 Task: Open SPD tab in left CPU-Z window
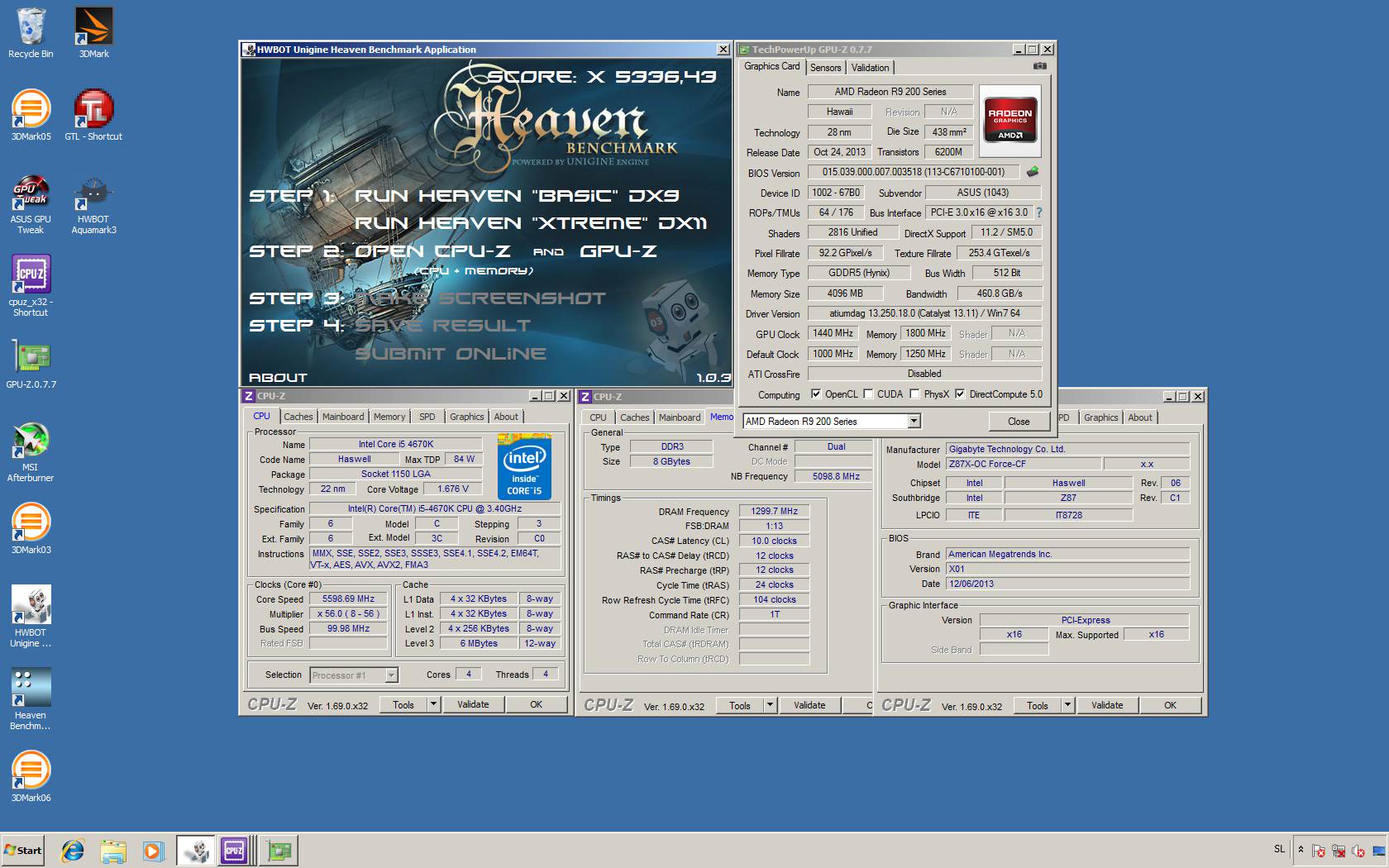coord(427,417)
